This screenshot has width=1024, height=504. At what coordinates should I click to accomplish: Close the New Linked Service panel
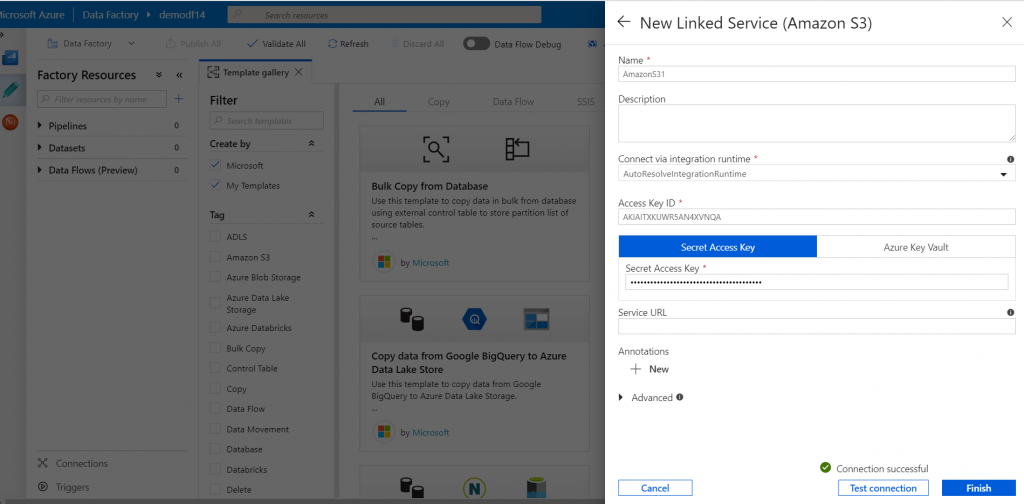point(1006,22)
